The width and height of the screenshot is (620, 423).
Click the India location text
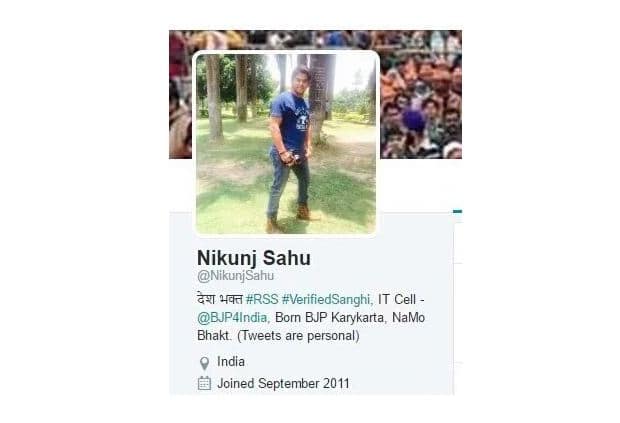[231, 362]
